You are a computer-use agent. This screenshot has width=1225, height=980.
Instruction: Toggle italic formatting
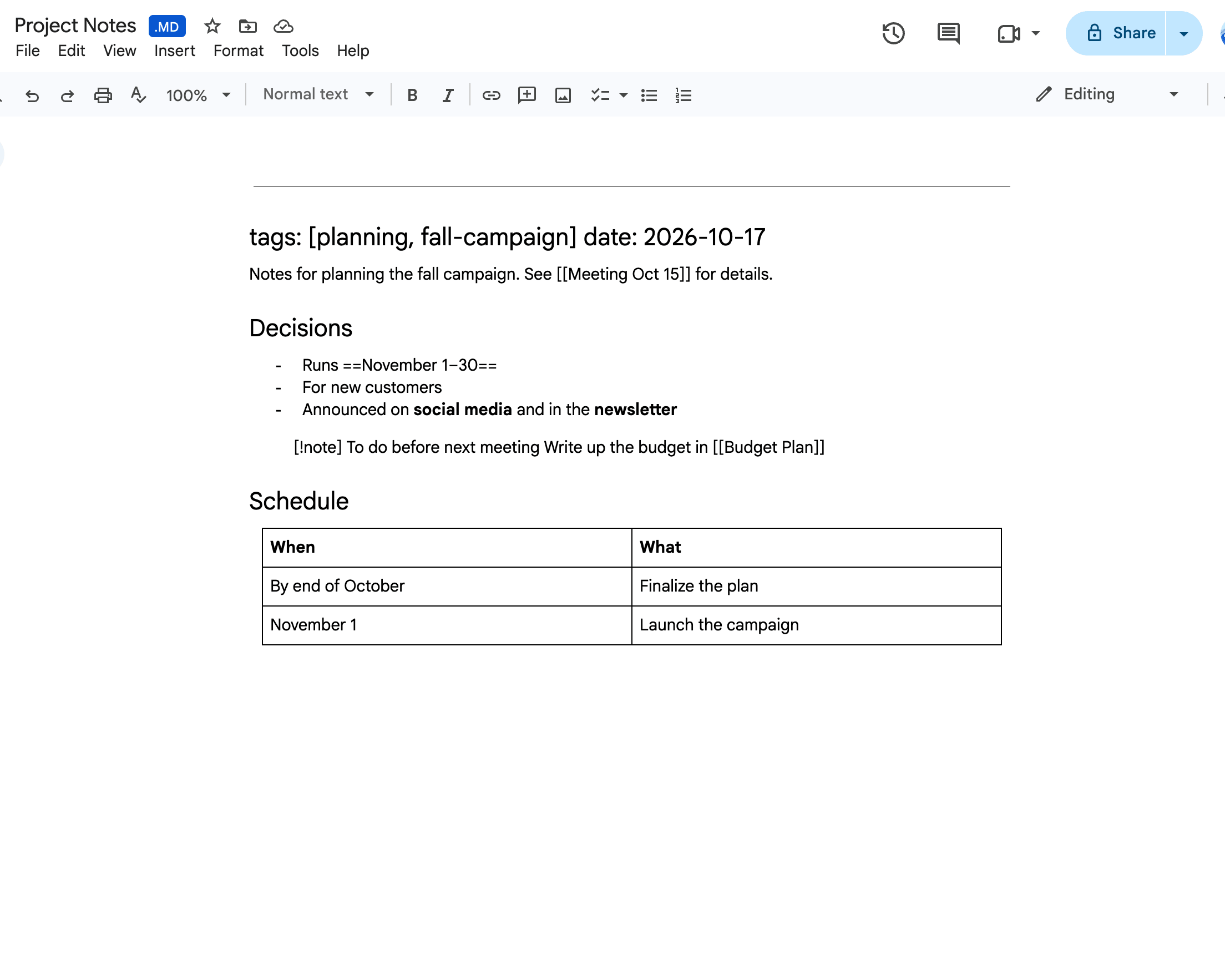pyautogui.click(x=448, y=95)
